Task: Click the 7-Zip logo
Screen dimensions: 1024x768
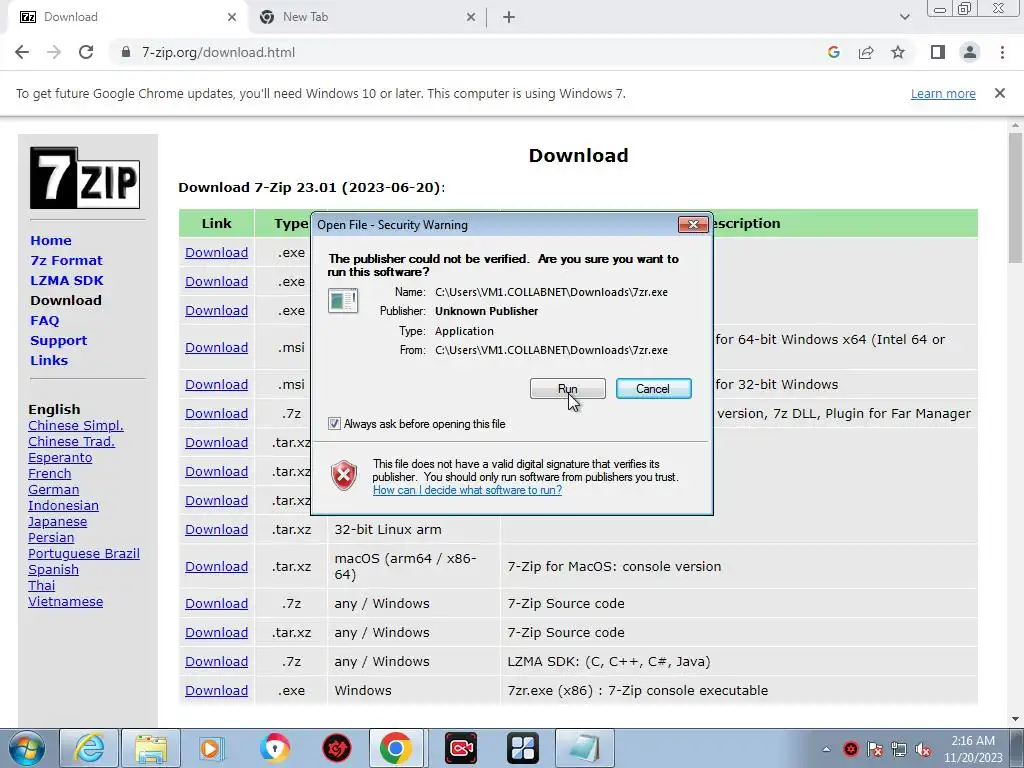Action: (x=85, y=178)
